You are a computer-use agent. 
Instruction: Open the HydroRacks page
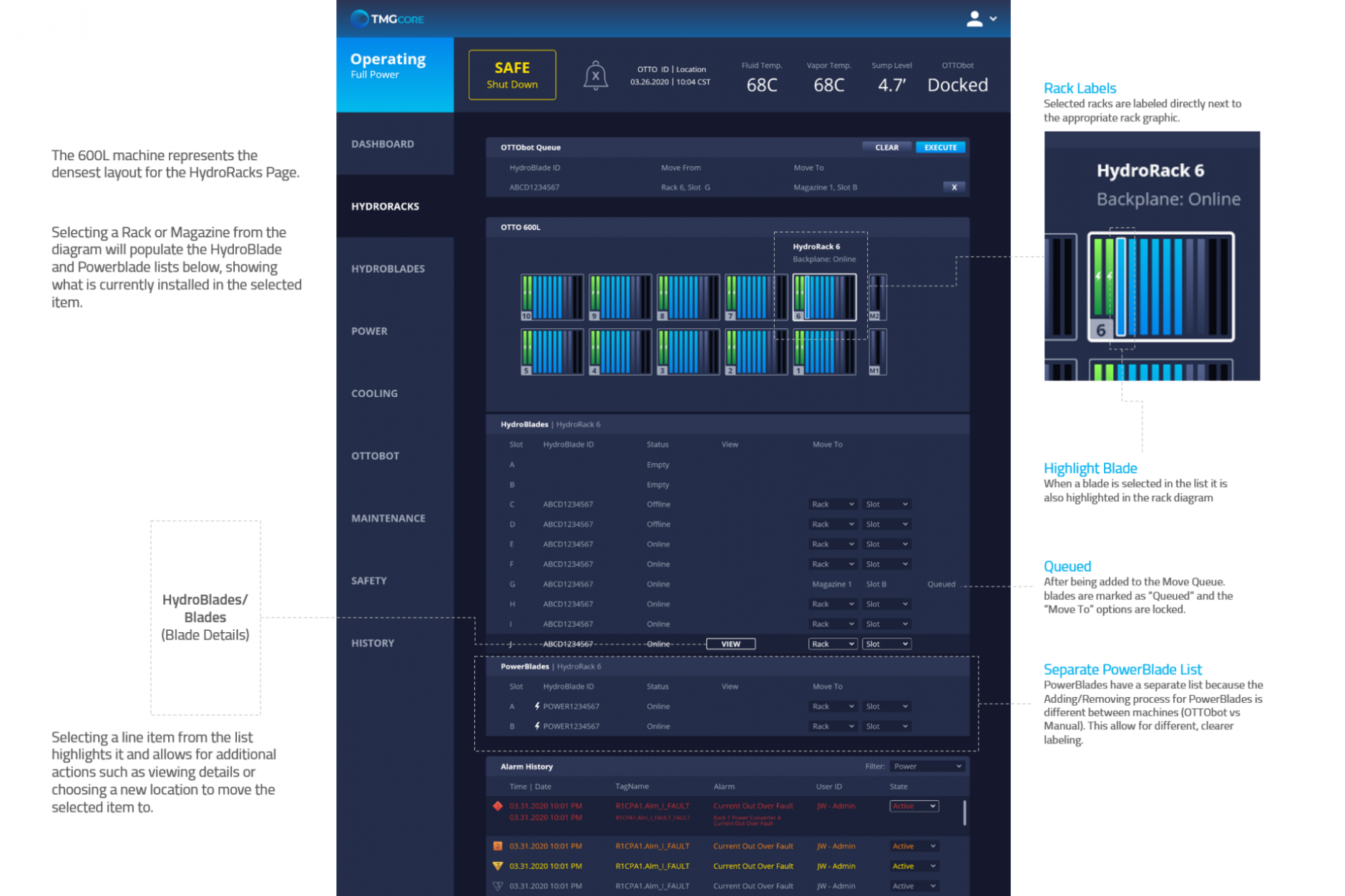pyautogui.click(x=395, y=206)
